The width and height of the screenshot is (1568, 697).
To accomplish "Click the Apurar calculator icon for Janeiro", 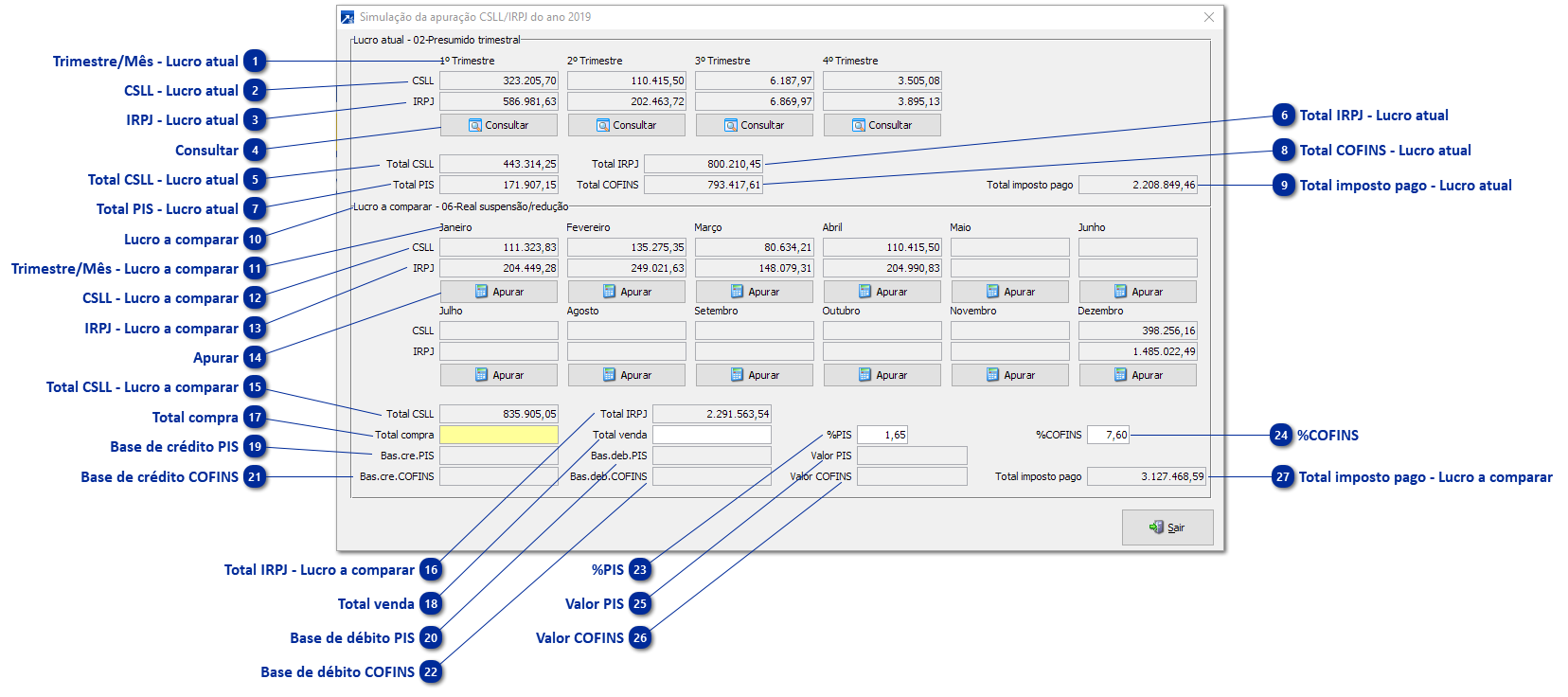I will coord(481,292).
